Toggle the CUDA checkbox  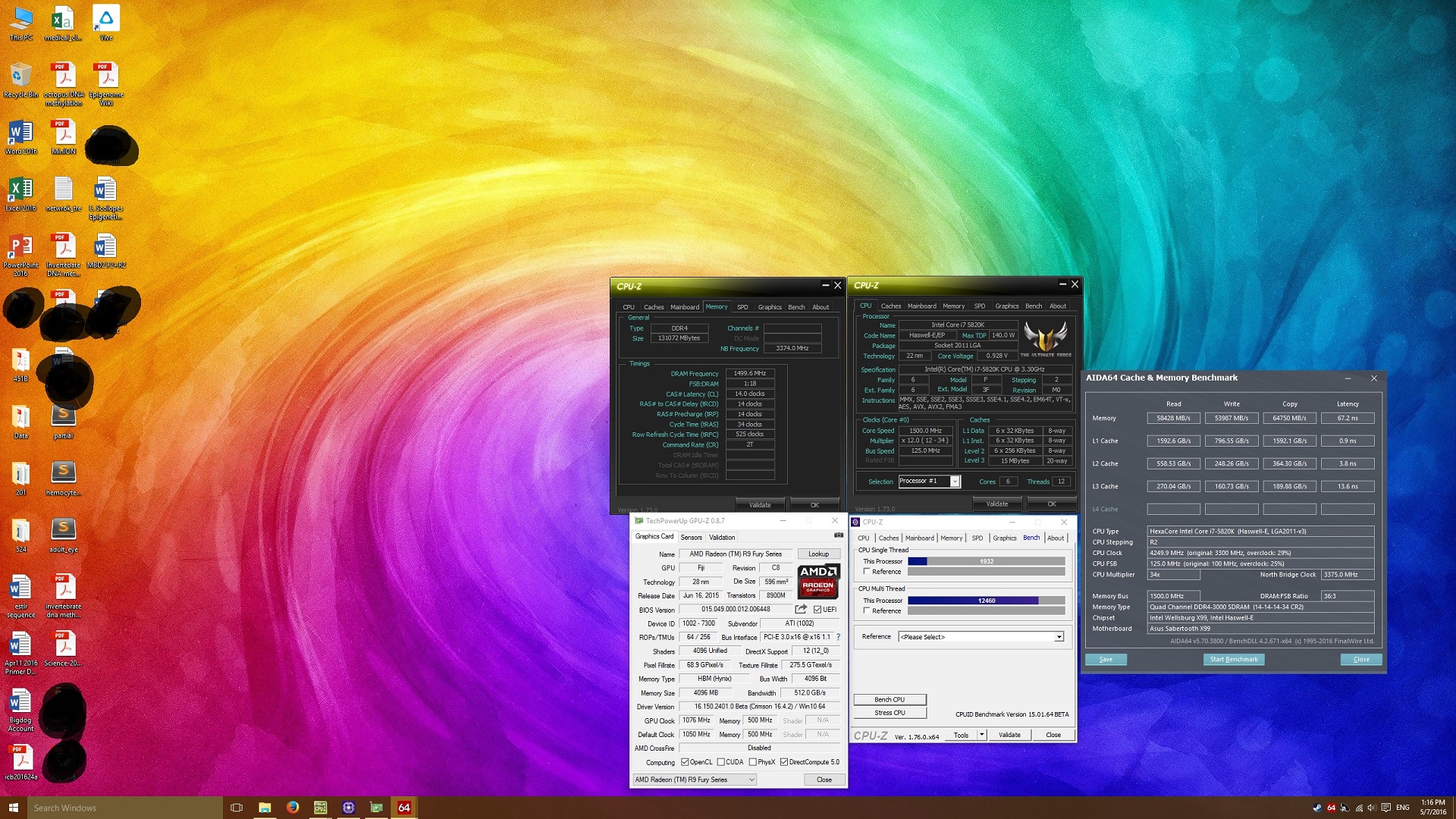click(x=720, y=762)
